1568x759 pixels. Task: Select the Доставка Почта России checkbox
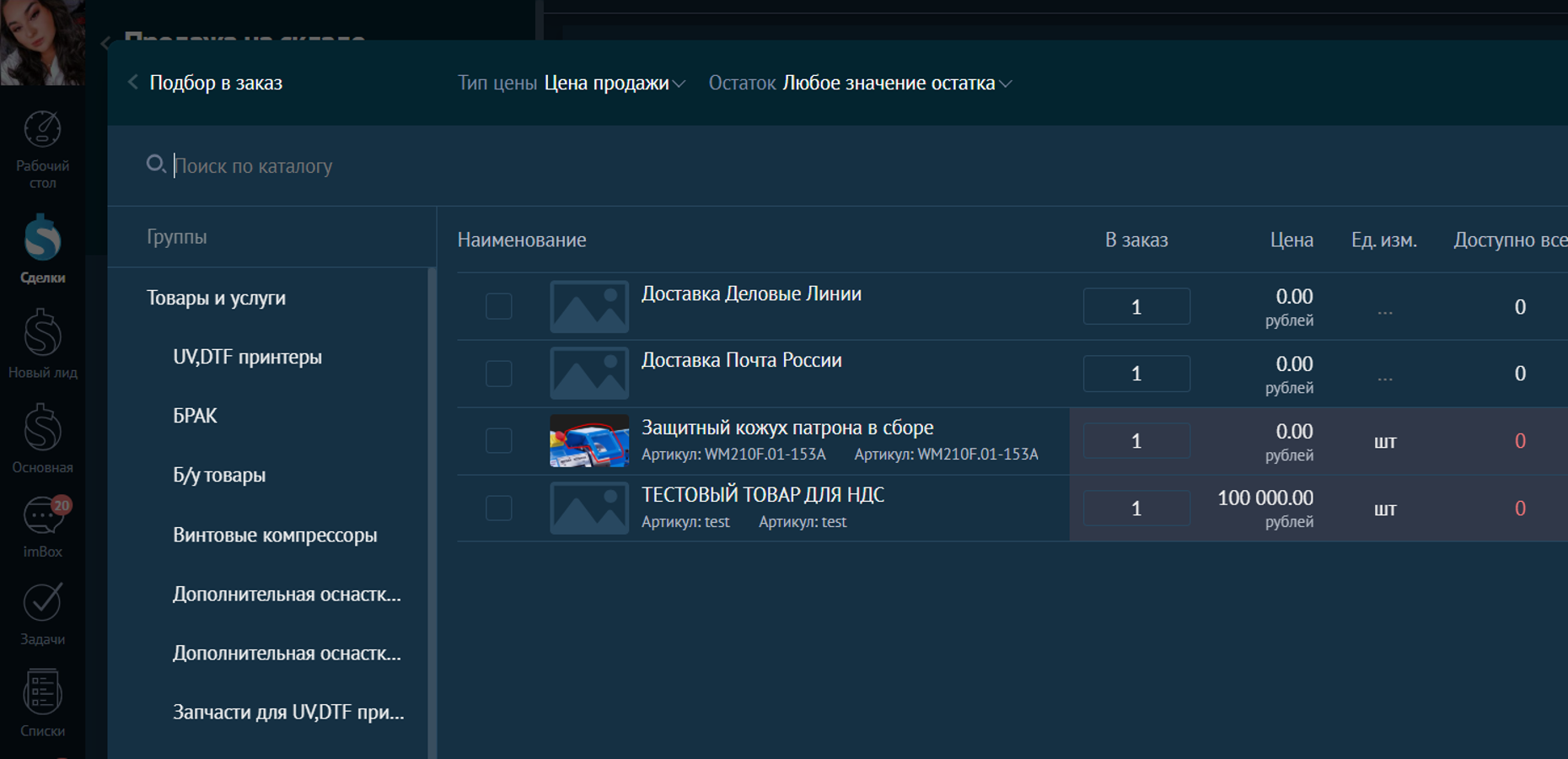[x=498, y=374]
